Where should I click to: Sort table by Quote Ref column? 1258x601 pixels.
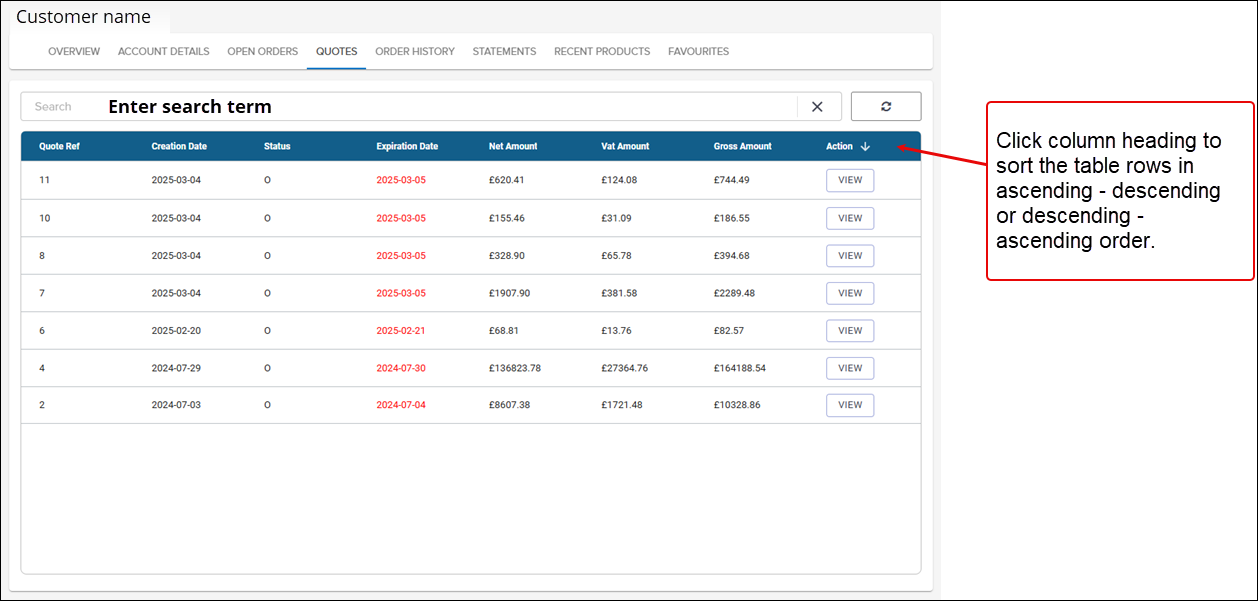(x=59, y=147)
